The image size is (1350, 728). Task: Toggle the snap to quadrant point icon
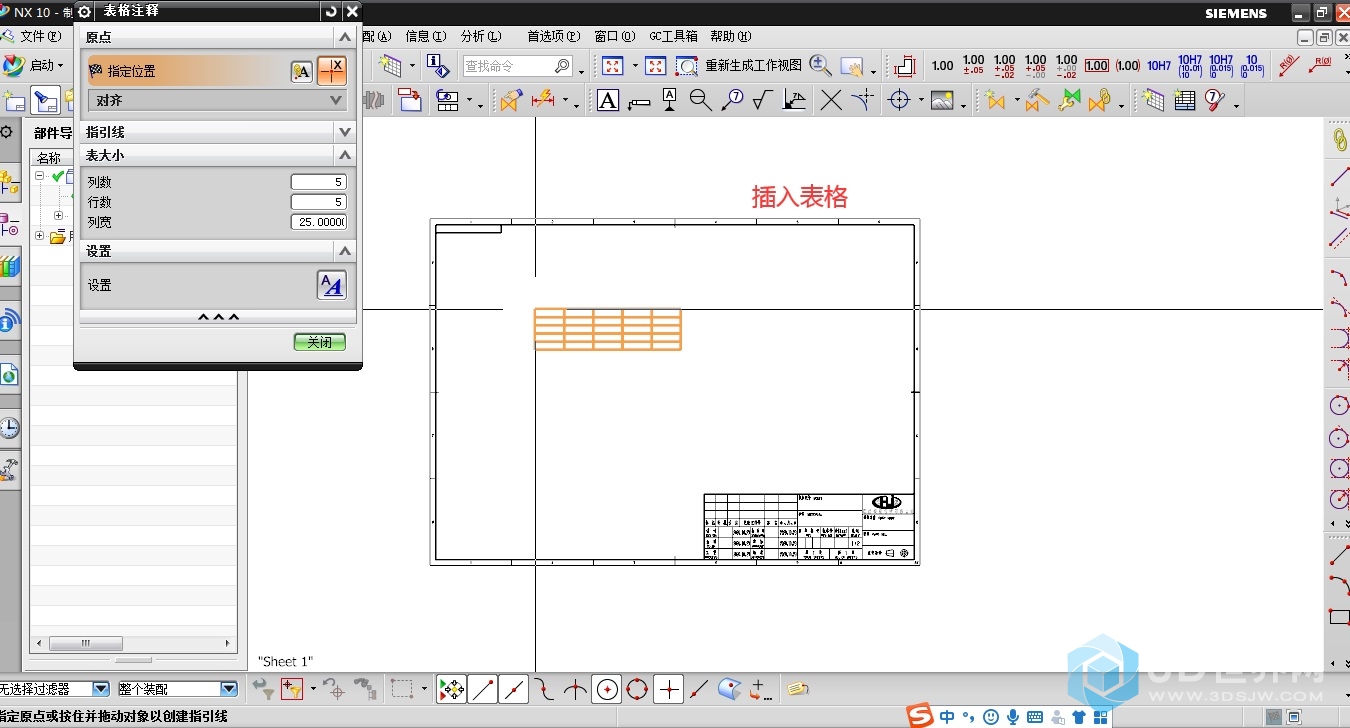pyautogui.click(x=637, y=689)
